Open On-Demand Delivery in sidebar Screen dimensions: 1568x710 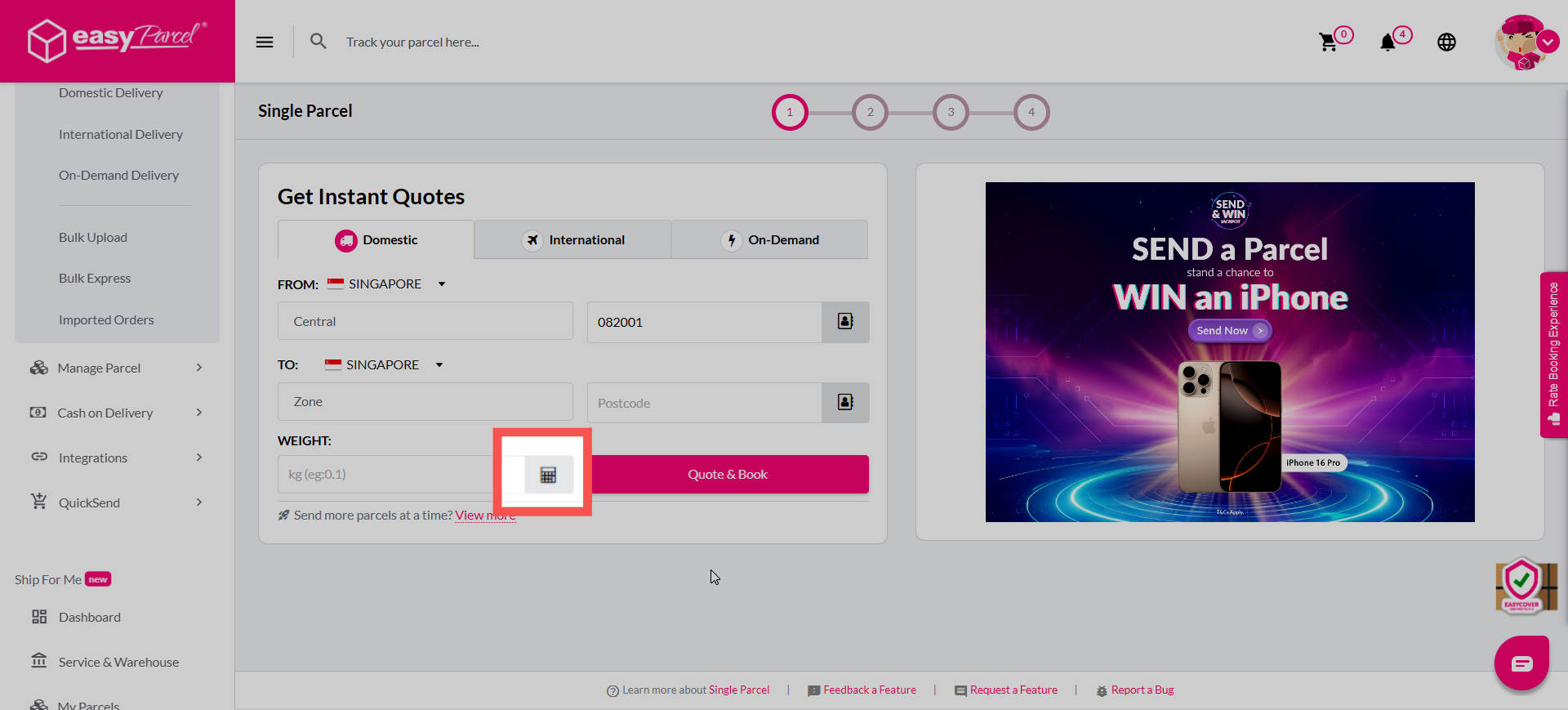118,176
